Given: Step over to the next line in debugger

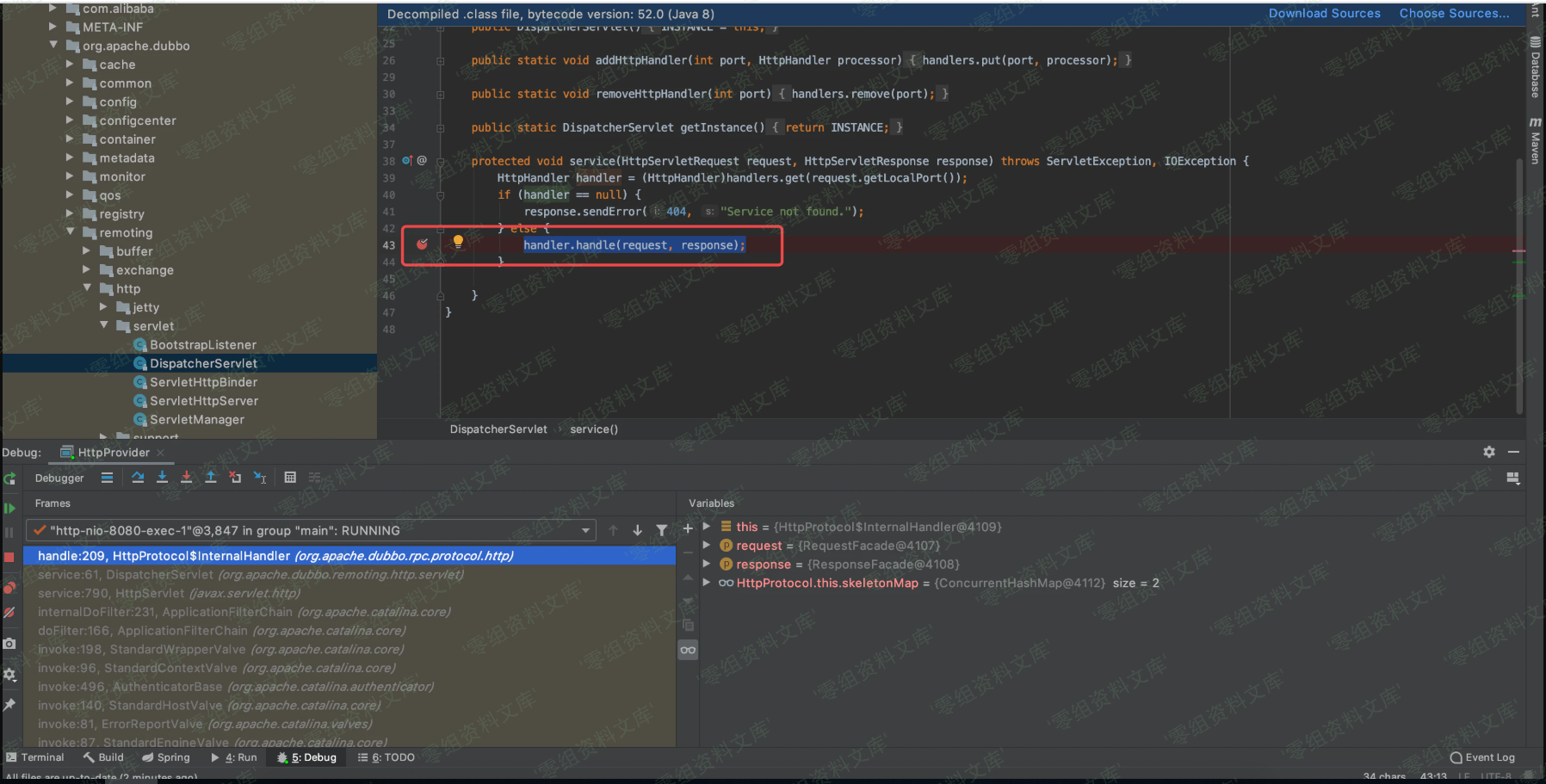Looking at the screenshot, I should [138, 478].
